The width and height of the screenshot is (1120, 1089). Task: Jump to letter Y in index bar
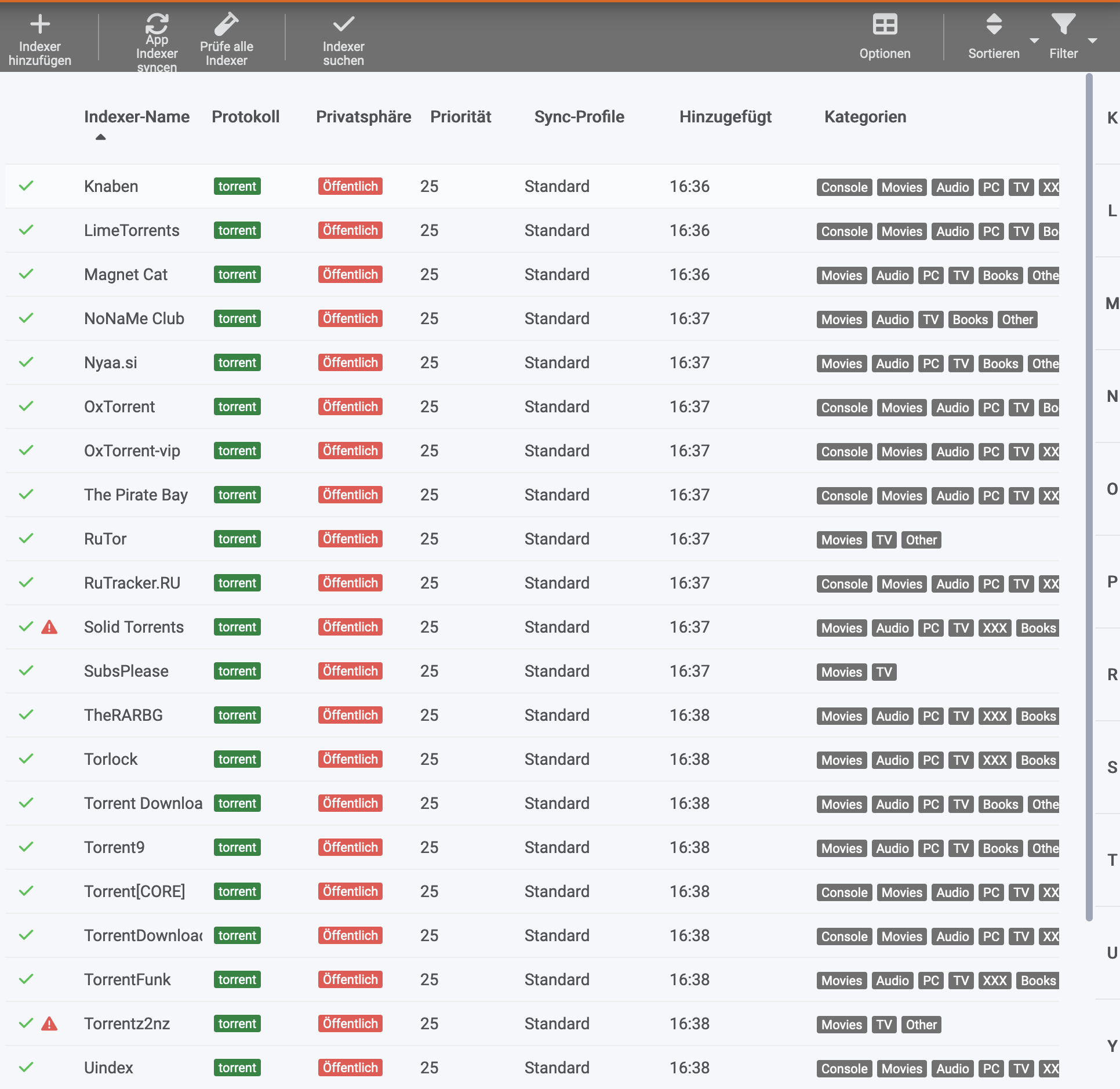point(1111,1046)
